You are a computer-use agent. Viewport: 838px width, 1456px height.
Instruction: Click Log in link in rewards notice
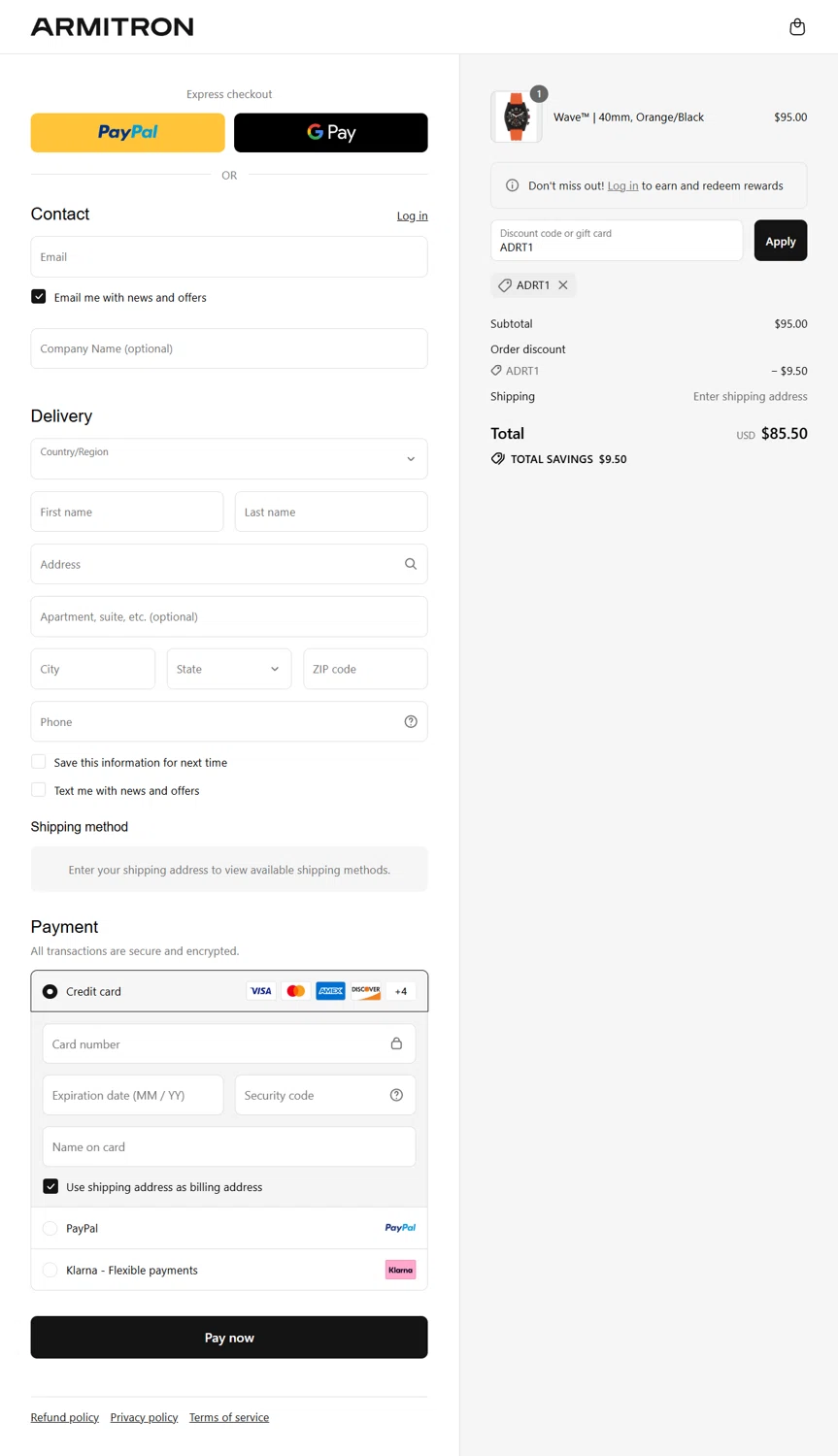point(622,185)
